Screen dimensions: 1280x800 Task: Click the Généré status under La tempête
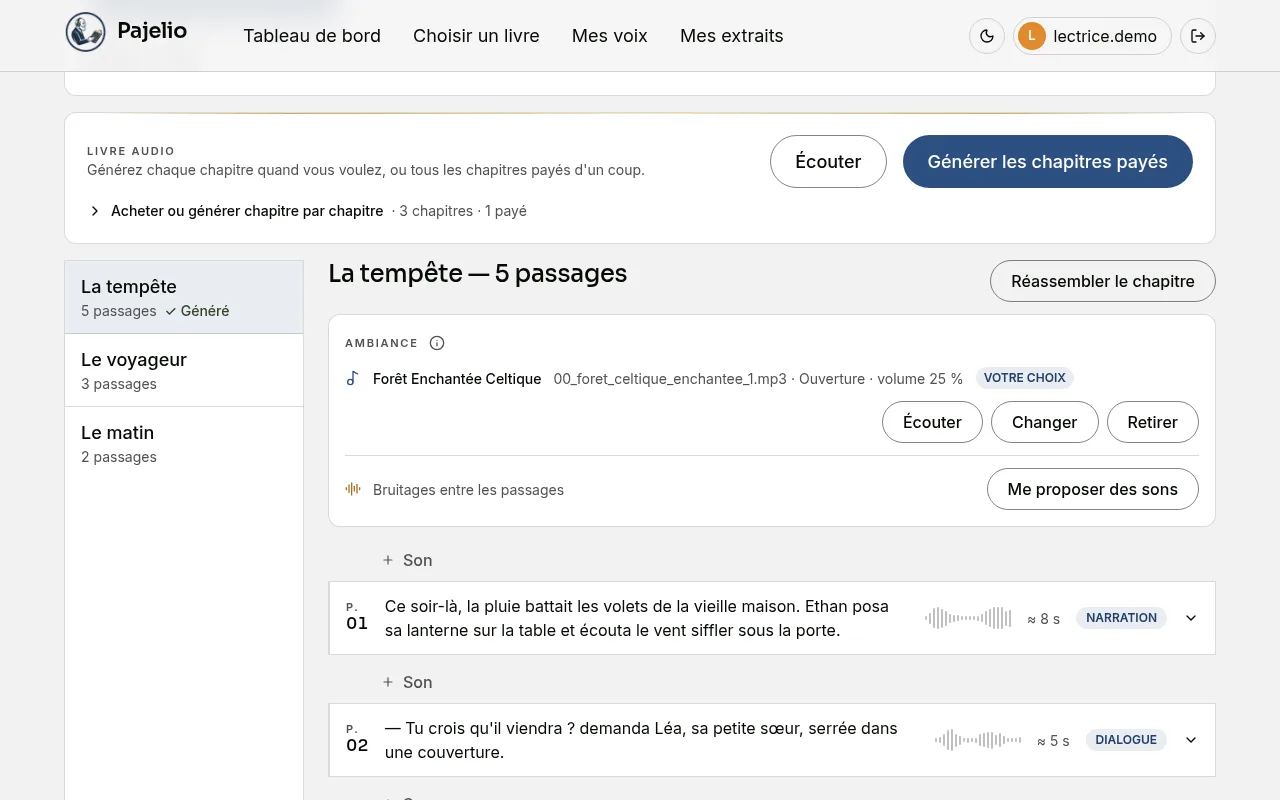[x=197, y=311]
